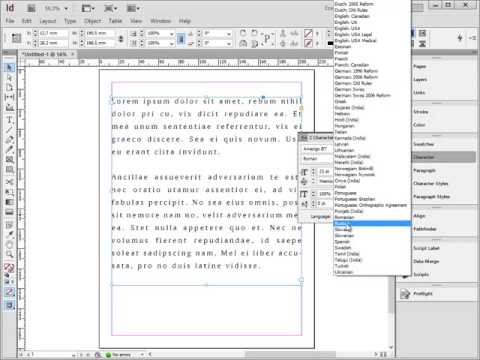Choose English: Canadian from language list
The width and height of the screenshot is (480, 360).
click(352, 16)
